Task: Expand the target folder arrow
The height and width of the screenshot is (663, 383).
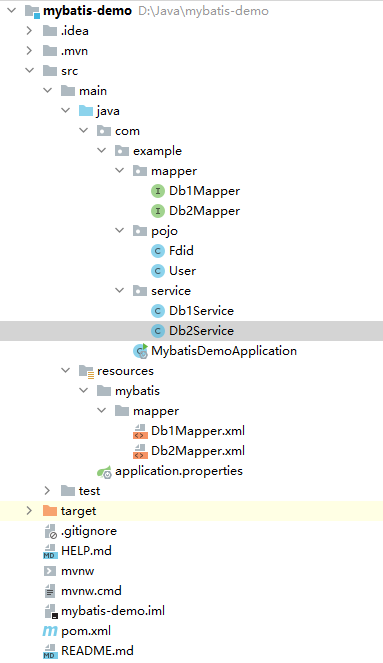Action: pos(29,510)
